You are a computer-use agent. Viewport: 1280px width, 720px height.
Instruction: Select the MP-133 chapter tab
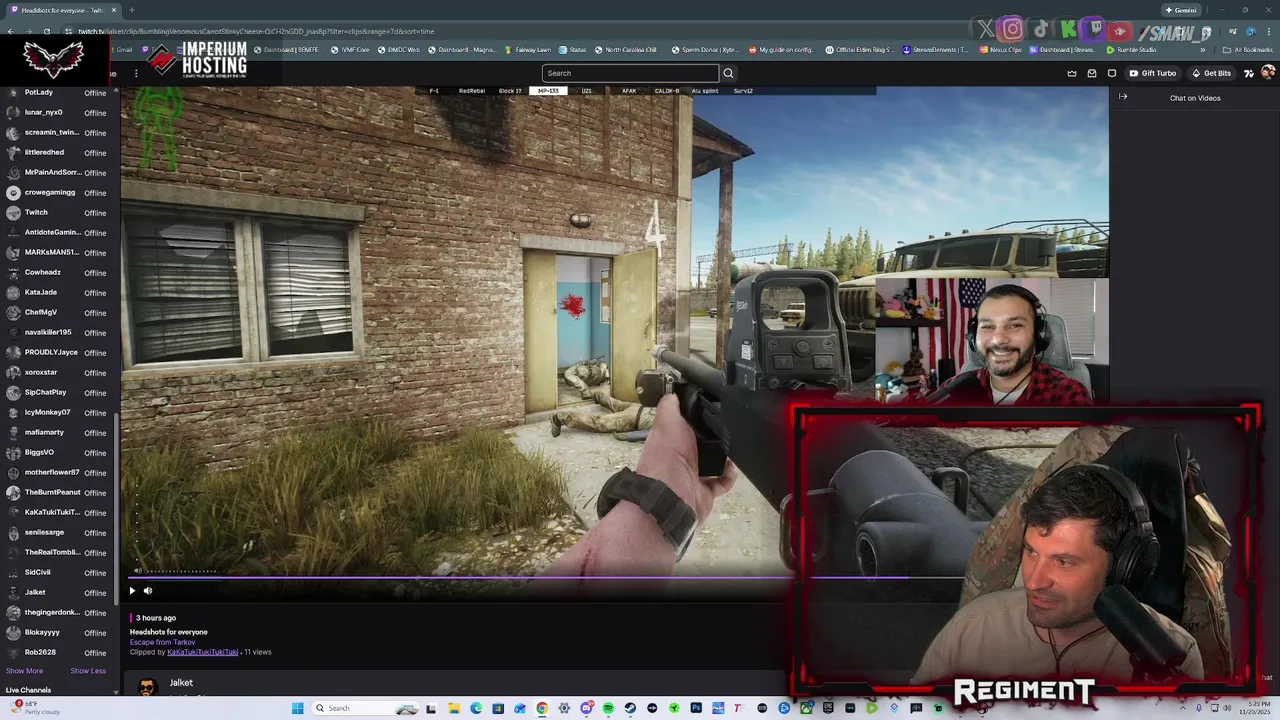click(x=548, y=91)
